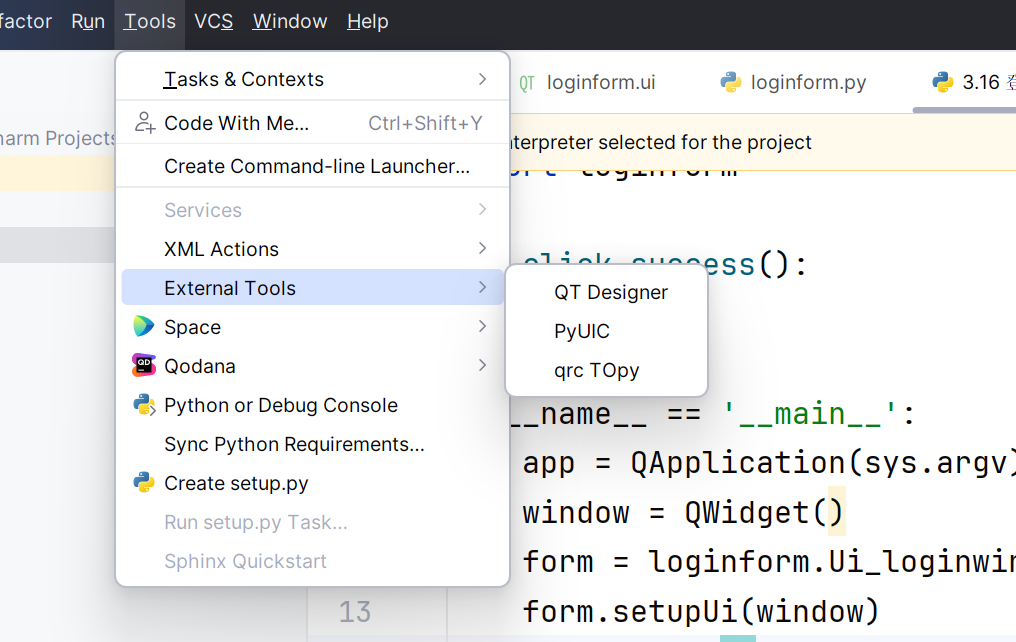Screen dimensions: 1016x642
Task: Open the Help menu
Action: pos(367,21)
